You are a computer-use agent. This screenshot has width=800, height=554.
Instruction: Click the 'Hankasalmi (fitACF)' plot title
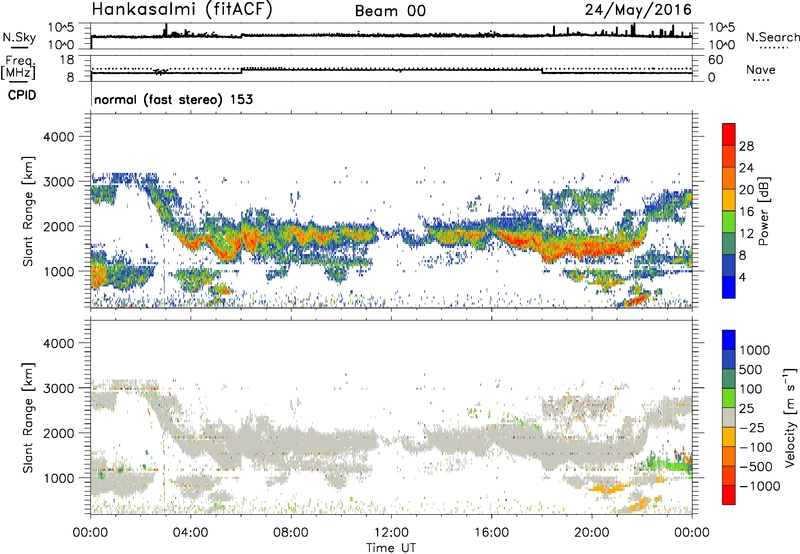[182, 10]
